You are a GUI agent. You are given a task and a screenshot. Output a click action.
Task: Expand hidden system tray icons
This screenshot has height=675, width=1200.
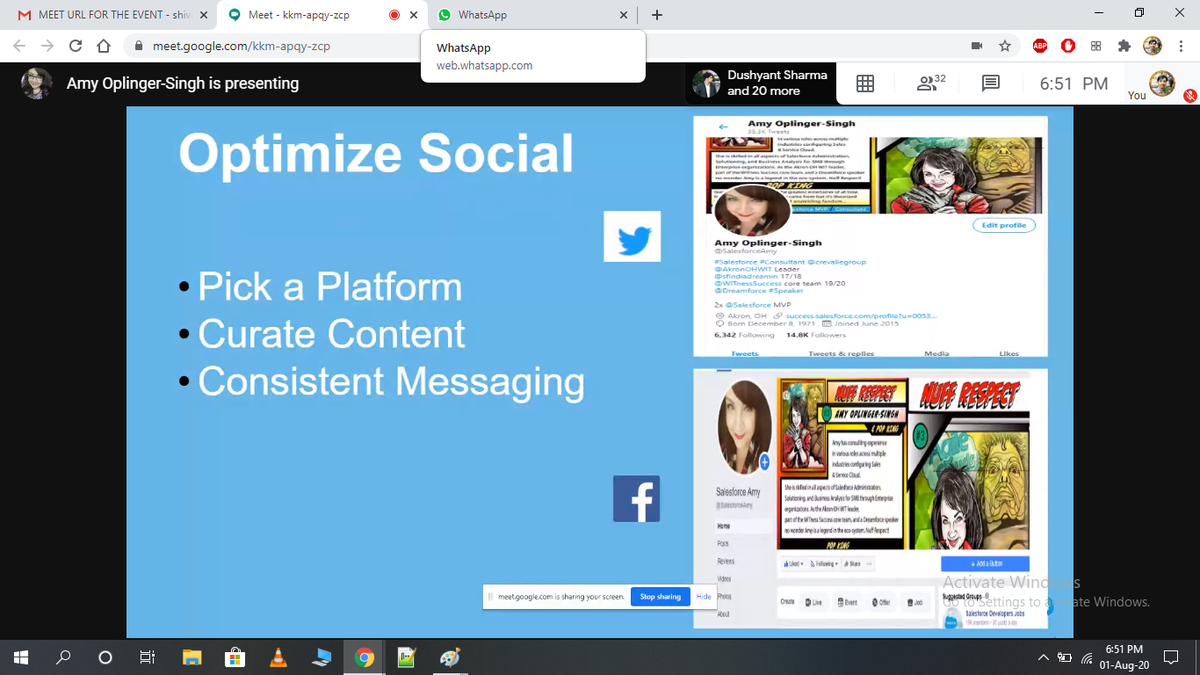(1043, 657)
